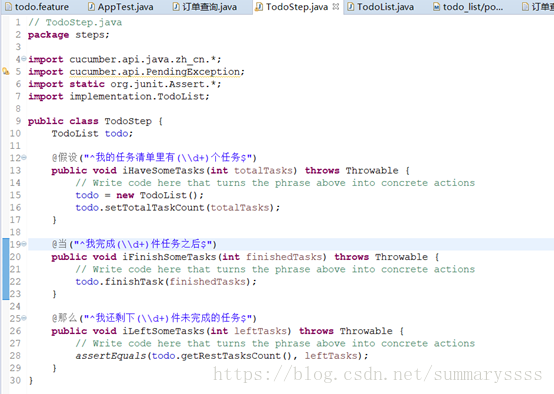Place cursor in 'package steps;' line

tap(69, 35)
